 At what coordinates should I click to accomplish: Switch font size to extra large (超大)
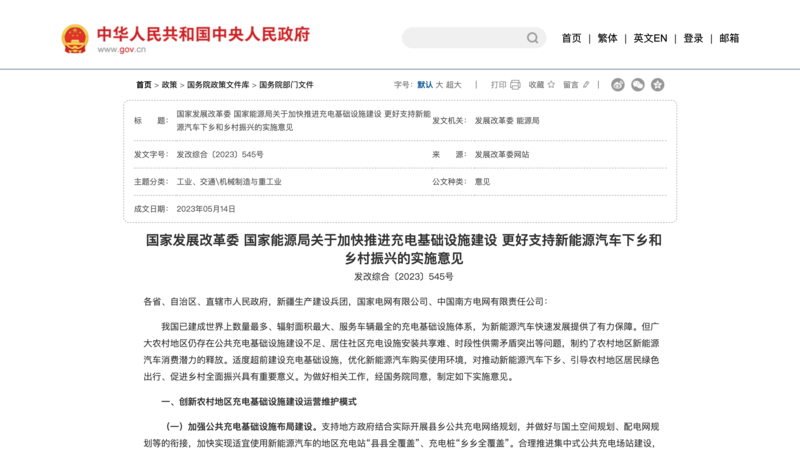point(454,85)
